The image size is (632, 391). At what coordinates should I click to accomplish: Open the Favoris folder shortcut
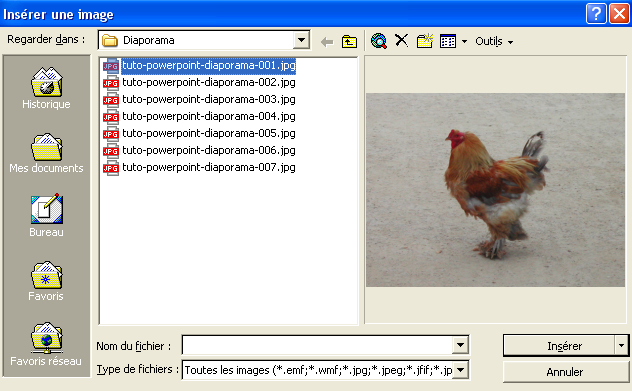(x=46, y=281)
